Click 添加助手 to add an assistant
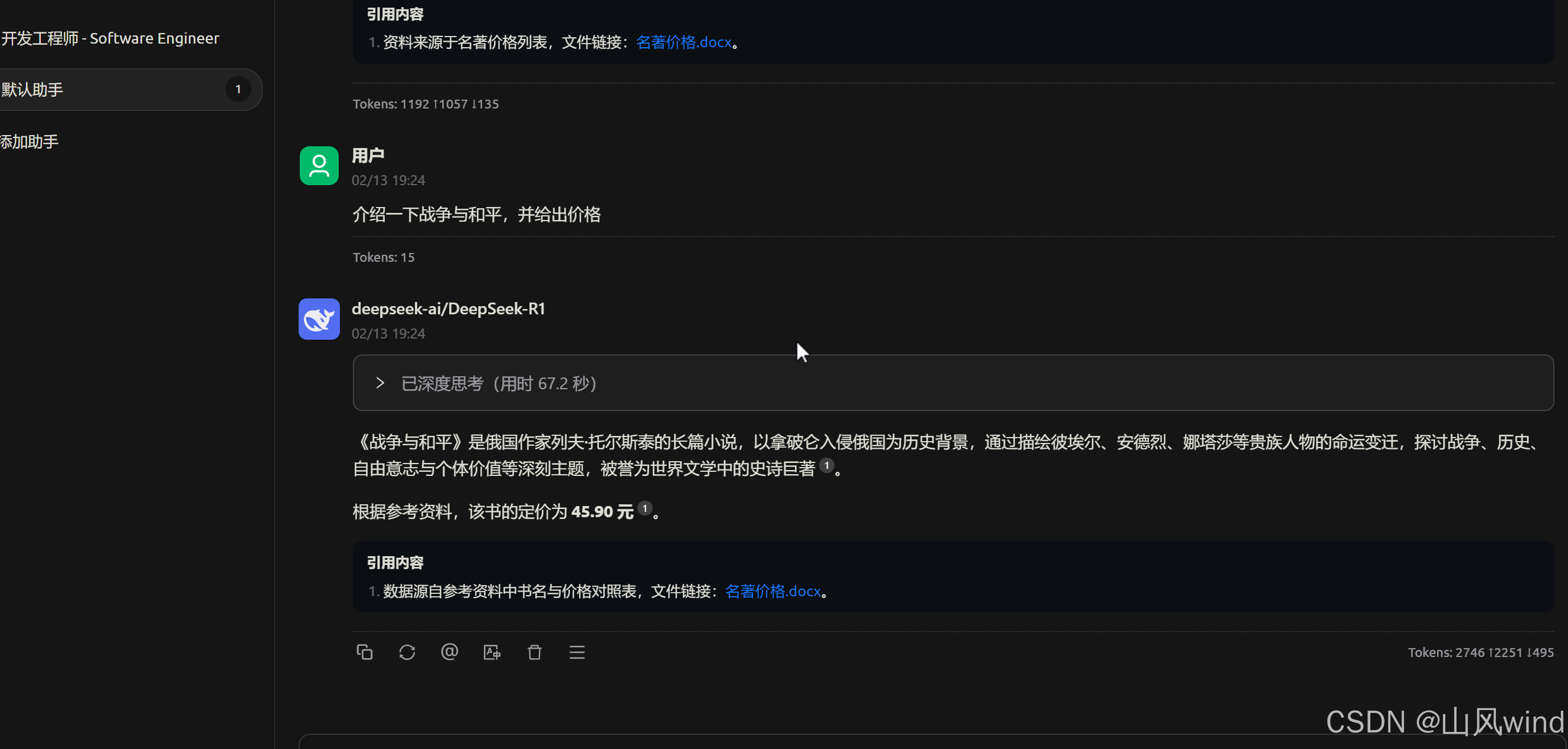The image size is (1568, 749). coord(30,142)
